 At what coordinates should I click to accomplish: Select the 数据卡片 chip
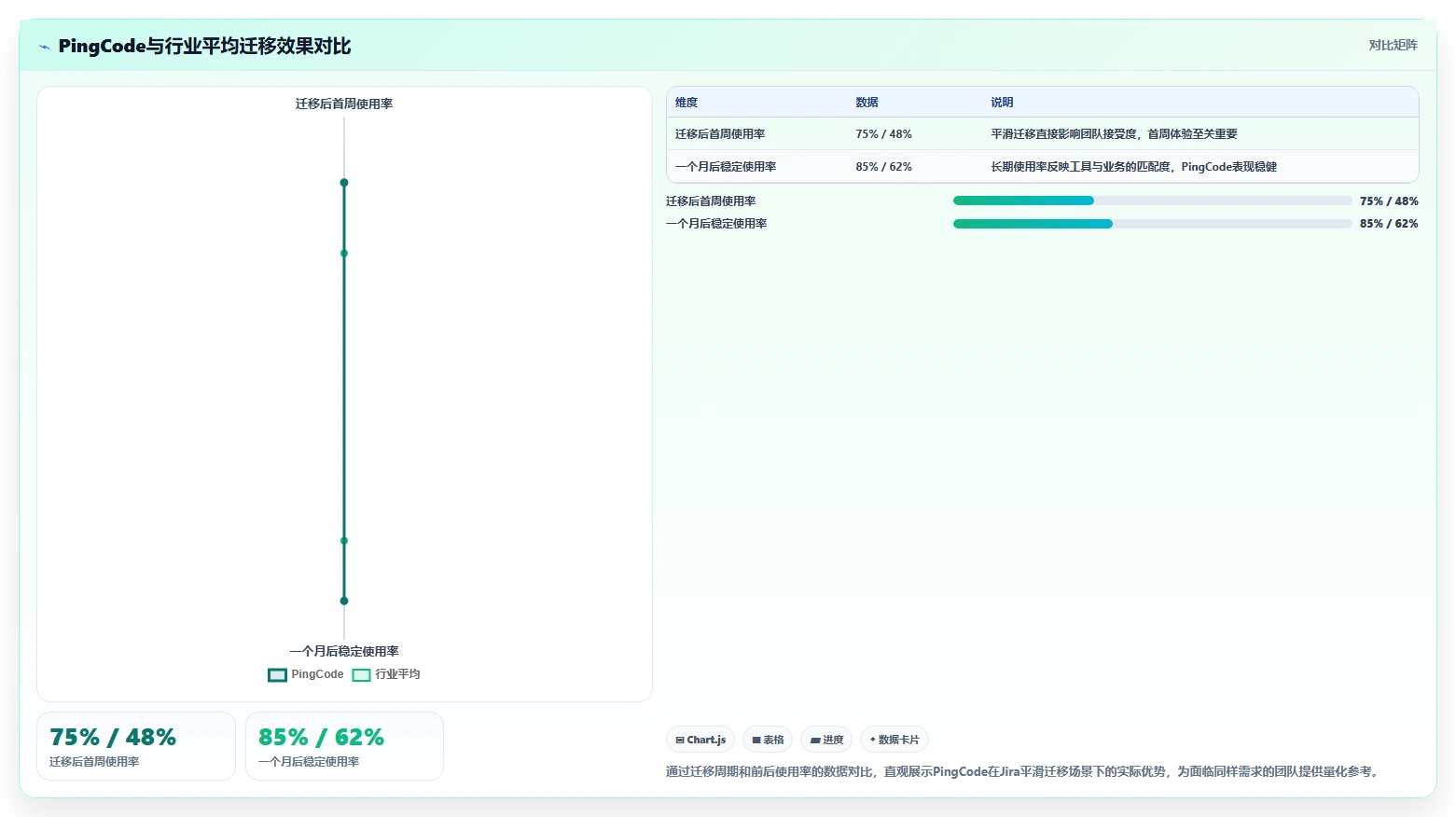pos(894,740)
